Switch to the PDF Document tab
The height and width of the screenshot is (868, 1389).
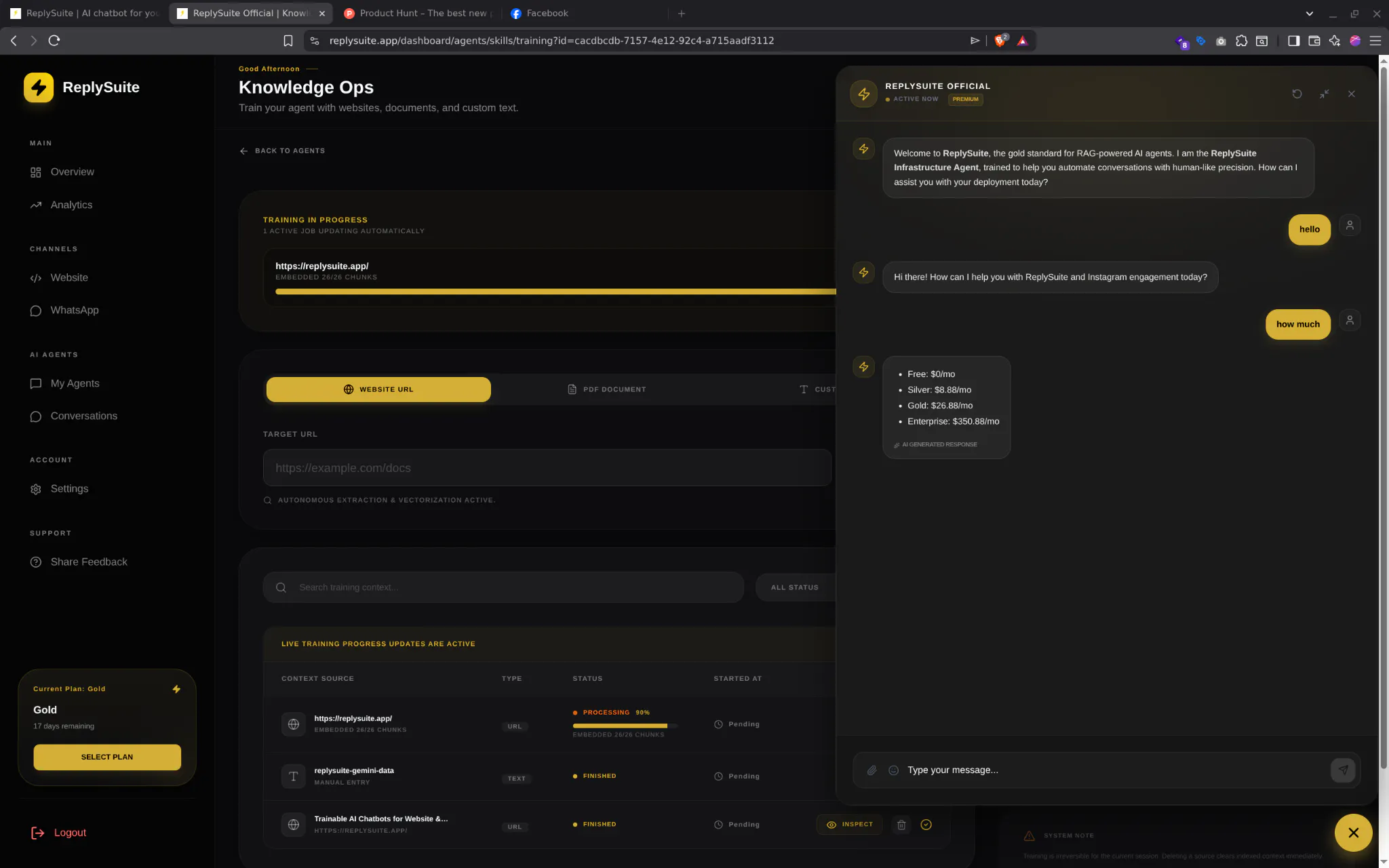[x=606, y=390]
